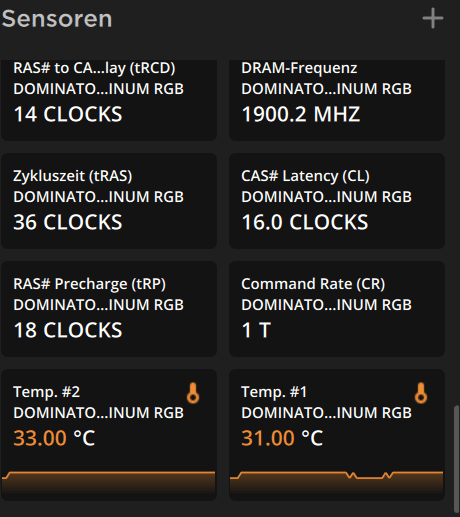
Task: Select the DRAM-Frequenz sensor tile
Action: coord(337,100)
